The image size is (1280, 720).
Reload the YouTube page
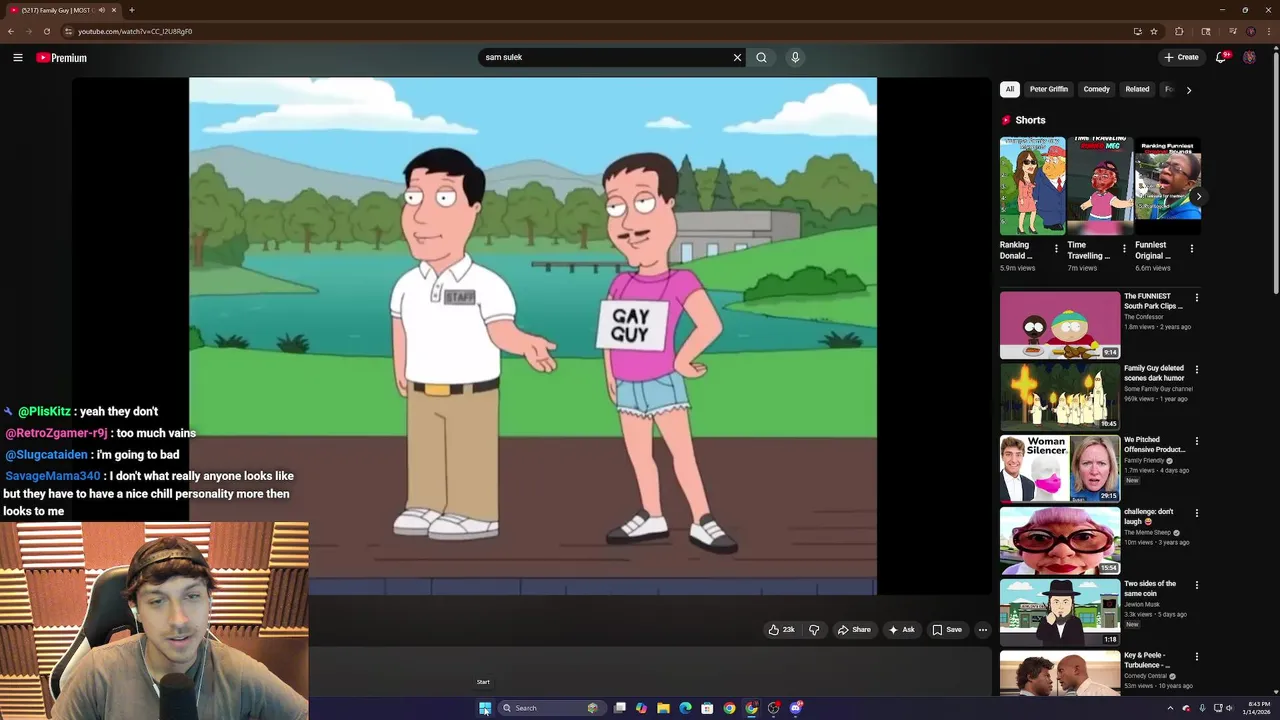46,31
